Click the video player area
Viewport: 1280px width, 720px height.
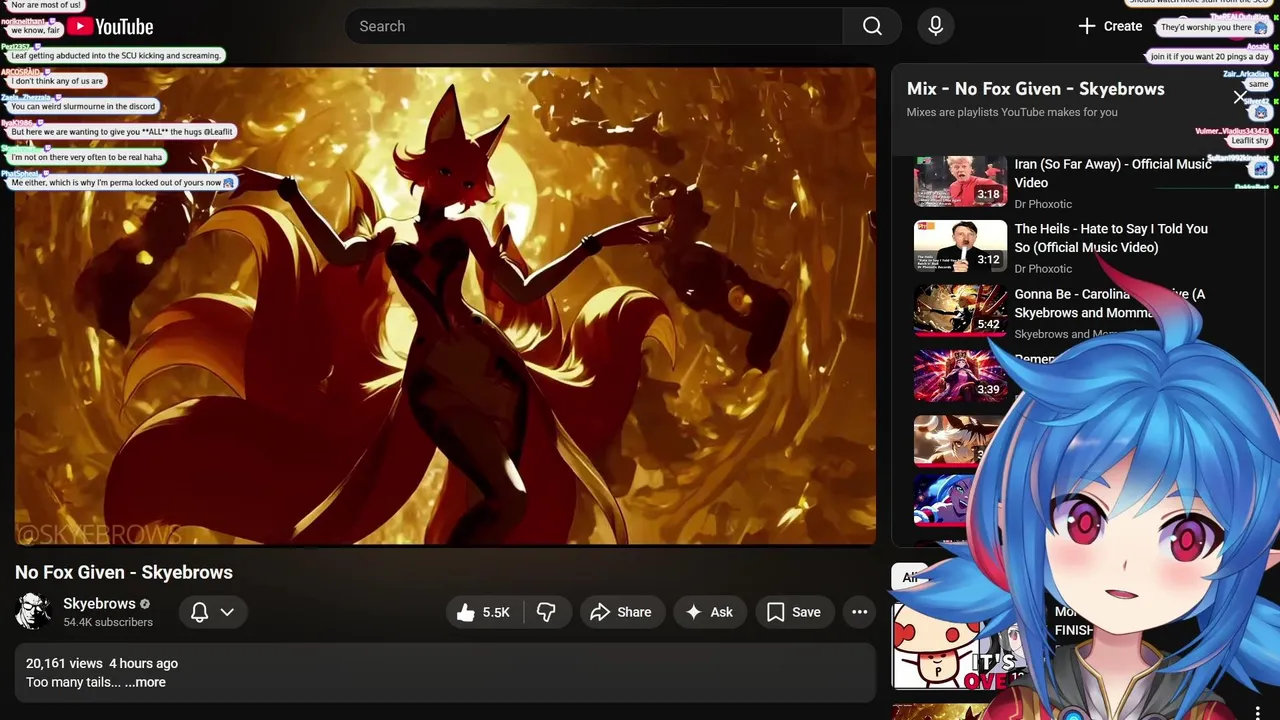445,306
